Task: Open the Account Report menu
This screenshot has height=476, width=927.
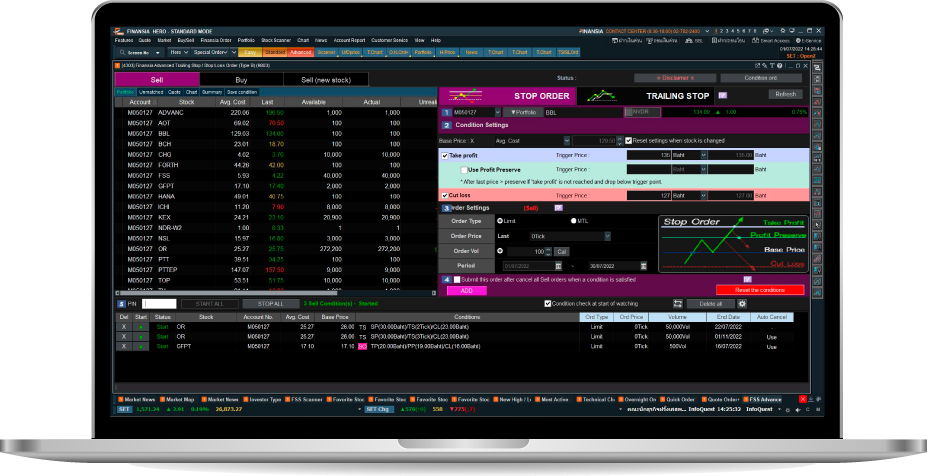Action: (349, 40)
